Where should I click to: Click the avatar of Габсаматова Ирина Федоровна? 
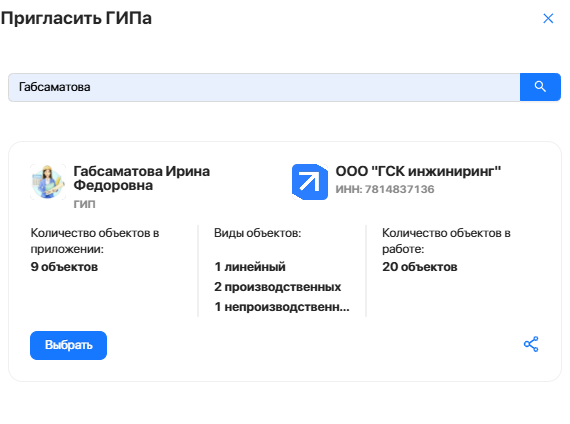48,182
